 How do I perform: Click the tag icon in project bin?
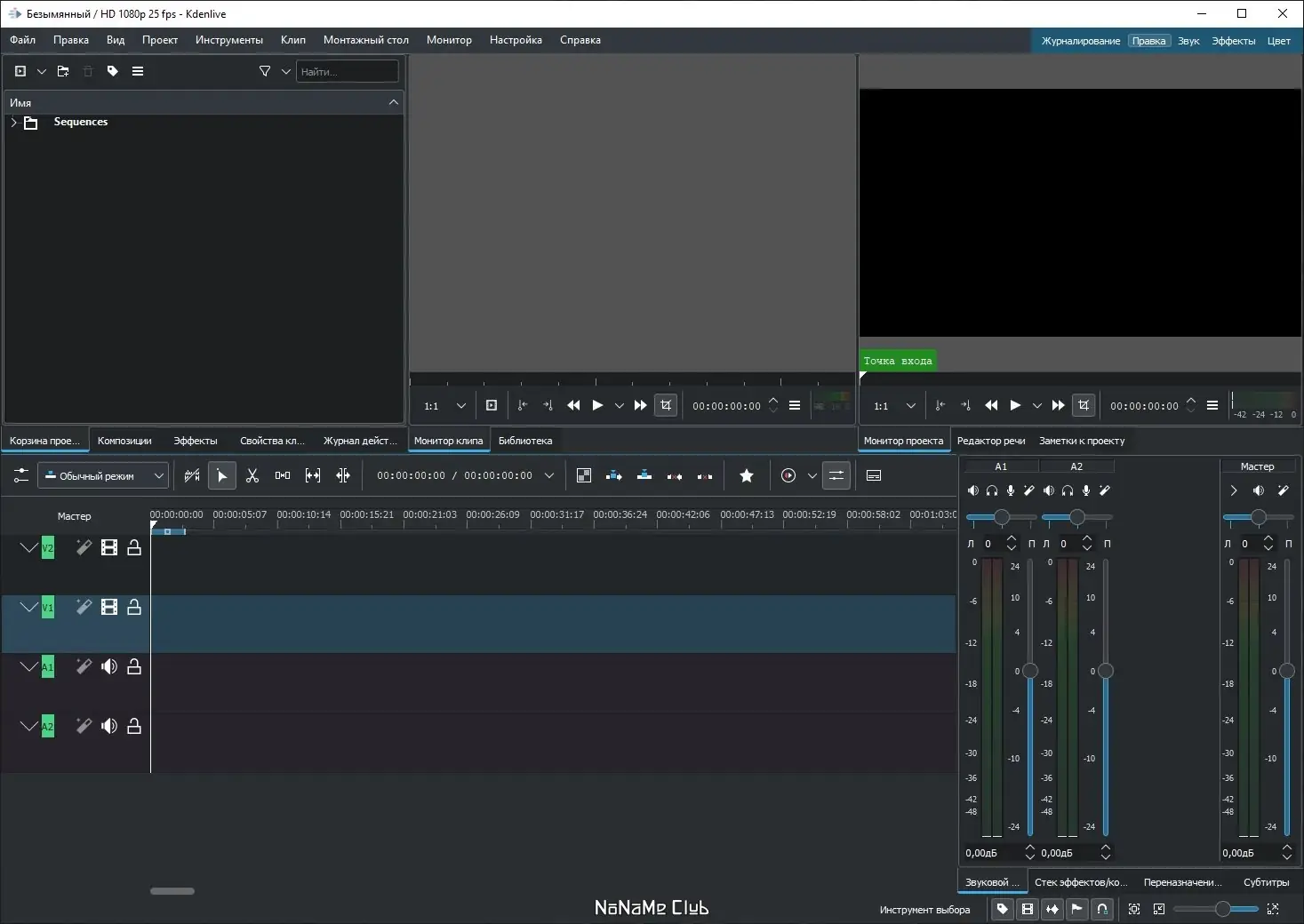[x=113, y=71]
